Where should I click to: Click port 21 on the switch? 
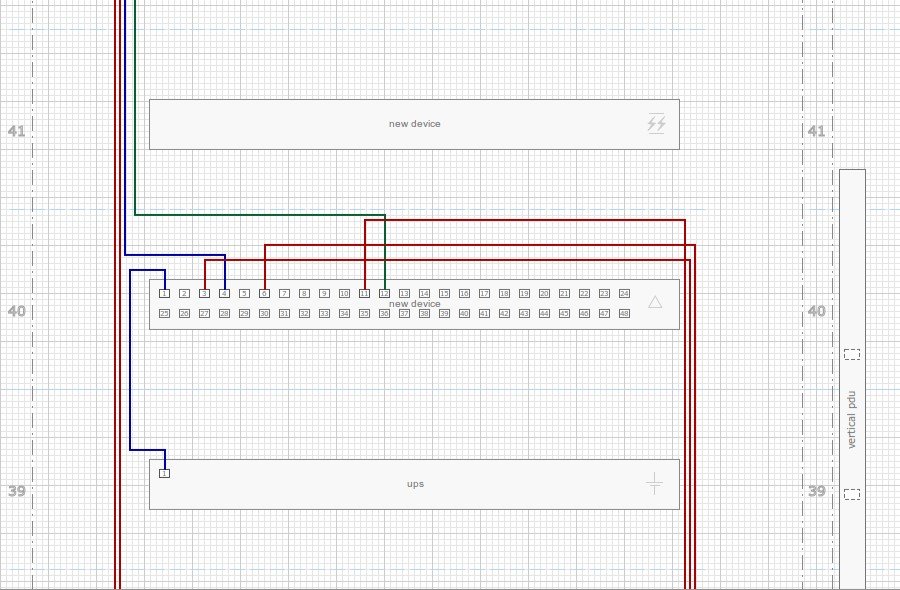pyautogui.click(x=564, y=293)
